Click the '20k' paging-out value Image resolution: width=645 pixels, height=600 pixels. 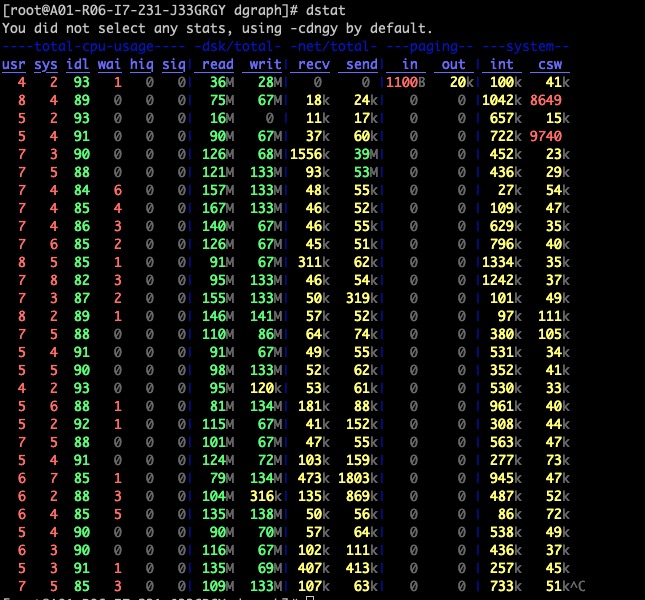tap(462, 82)
